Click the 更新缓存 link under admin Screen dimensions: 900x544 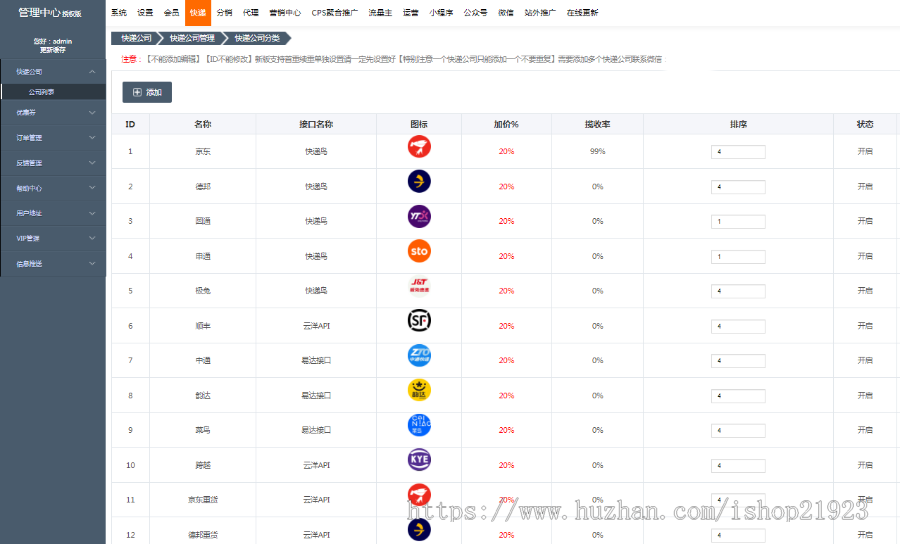tap(53, 49)
